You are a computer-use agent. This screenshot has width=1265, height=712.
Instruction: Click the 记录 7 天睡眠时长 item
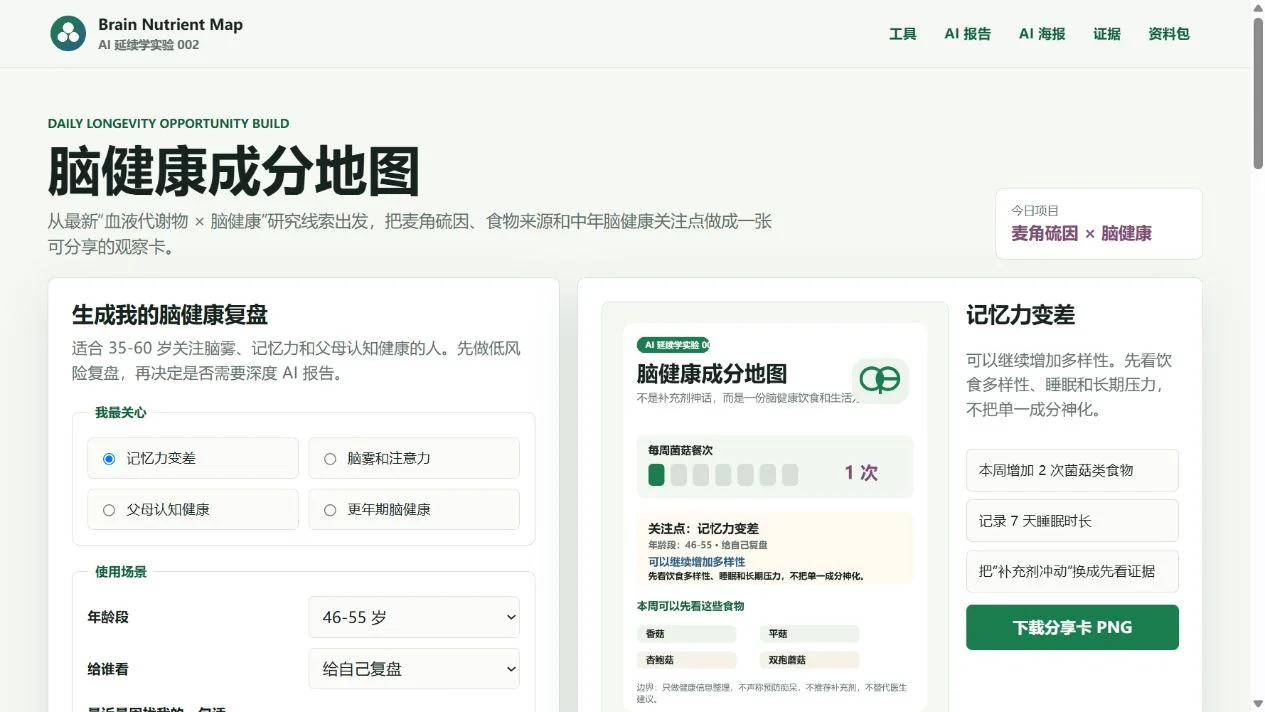(1072, 521)
